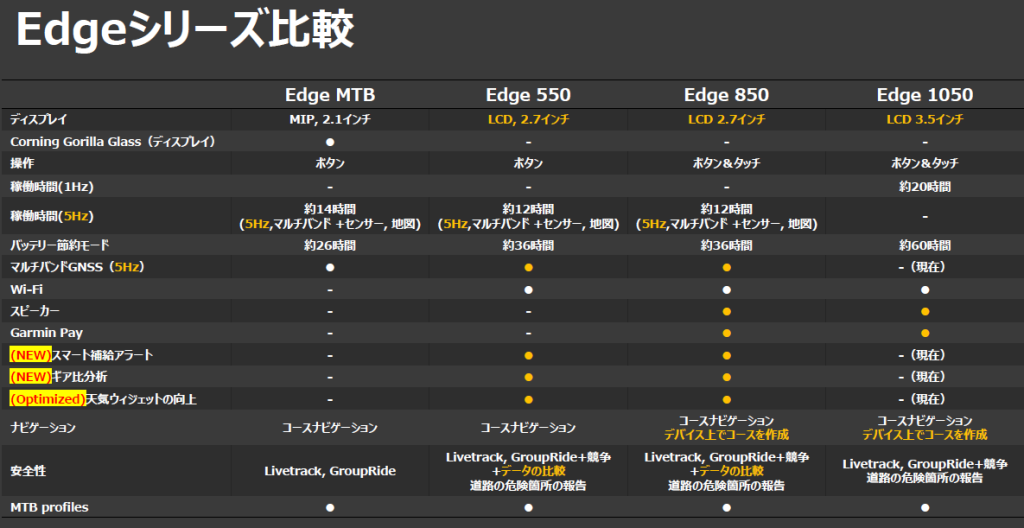Click the '安全性' row label
The height and width of the screenshot is (528, 1024).
pyautogui.click(x=28, y=470)
